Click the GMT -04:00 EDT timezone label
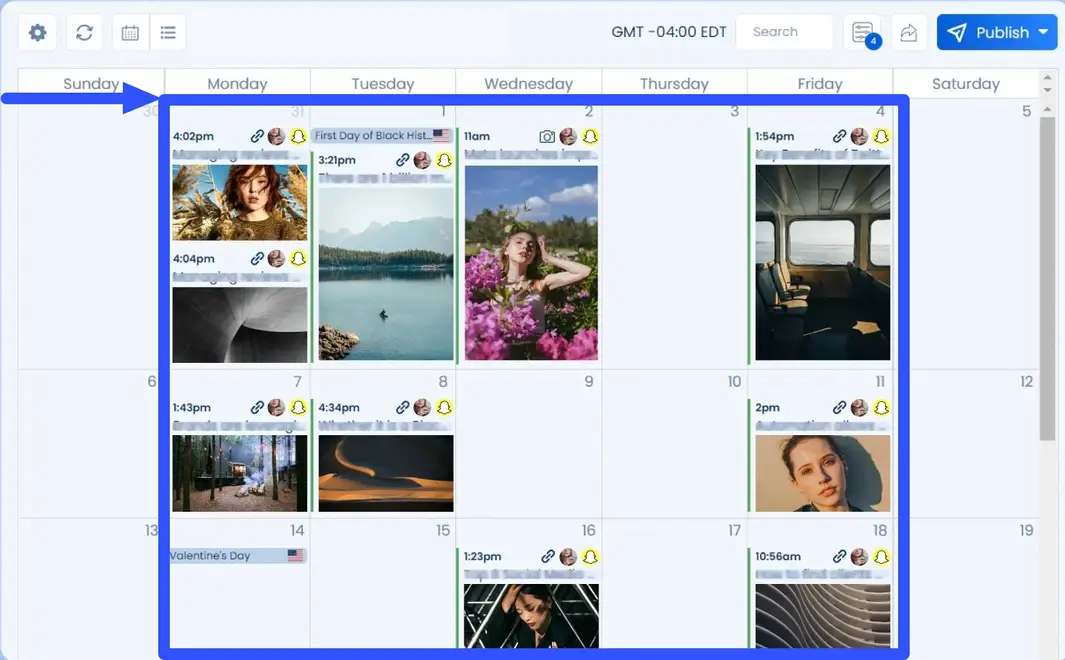1065x660 pixels. [x=669, y=32]
